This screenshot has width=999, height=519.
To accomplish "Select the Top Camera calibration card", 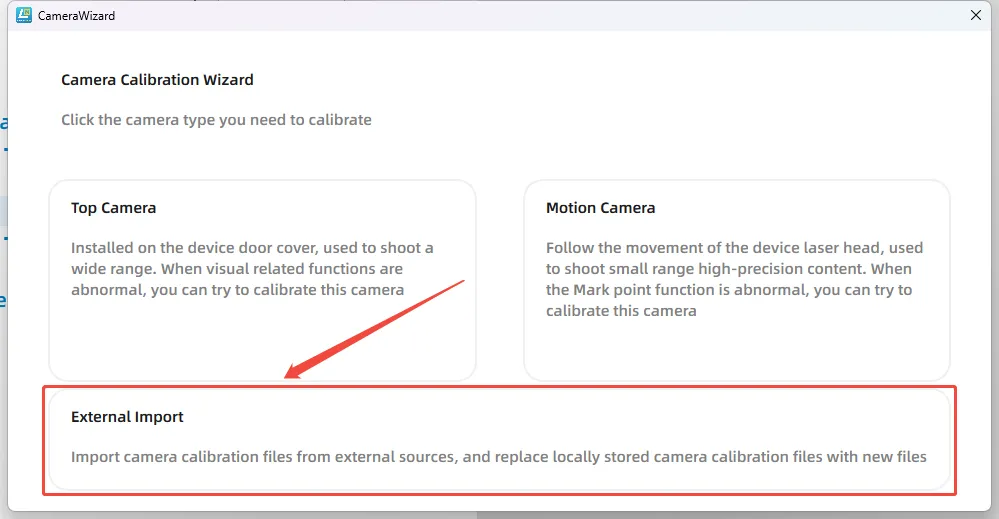I will (x=262, y=280).
